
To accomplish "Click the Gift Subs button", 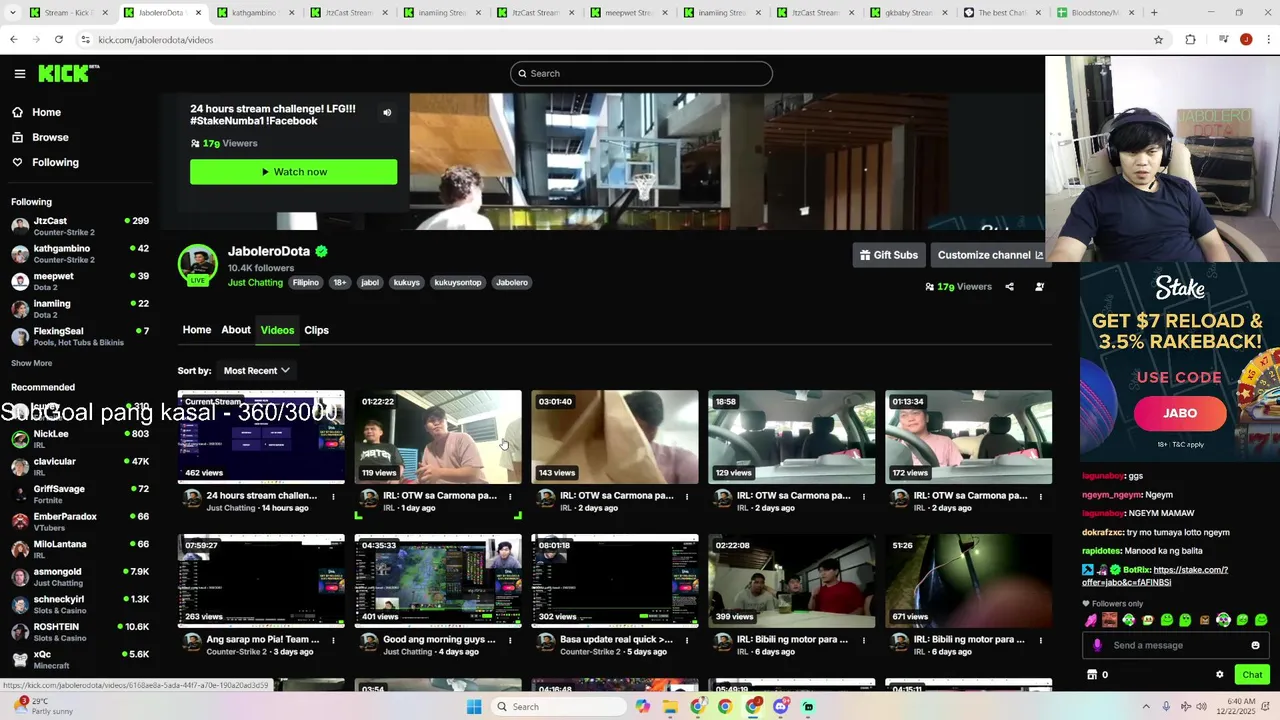I will 889,255.
